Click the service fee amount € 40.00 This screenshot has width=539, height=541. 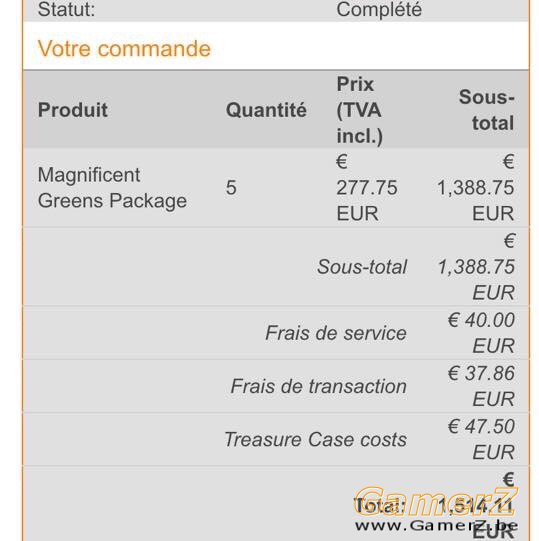click(481, 333)
